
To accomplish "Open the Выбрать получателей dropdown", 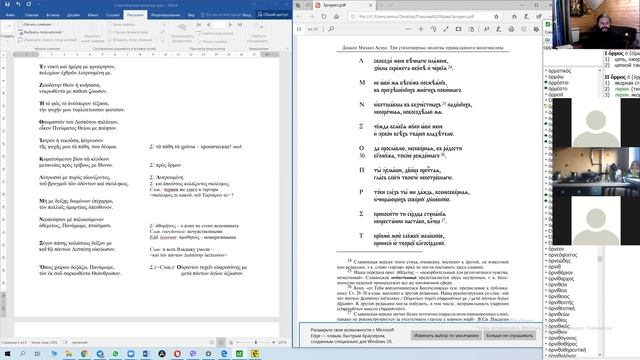I will (41, 32).
